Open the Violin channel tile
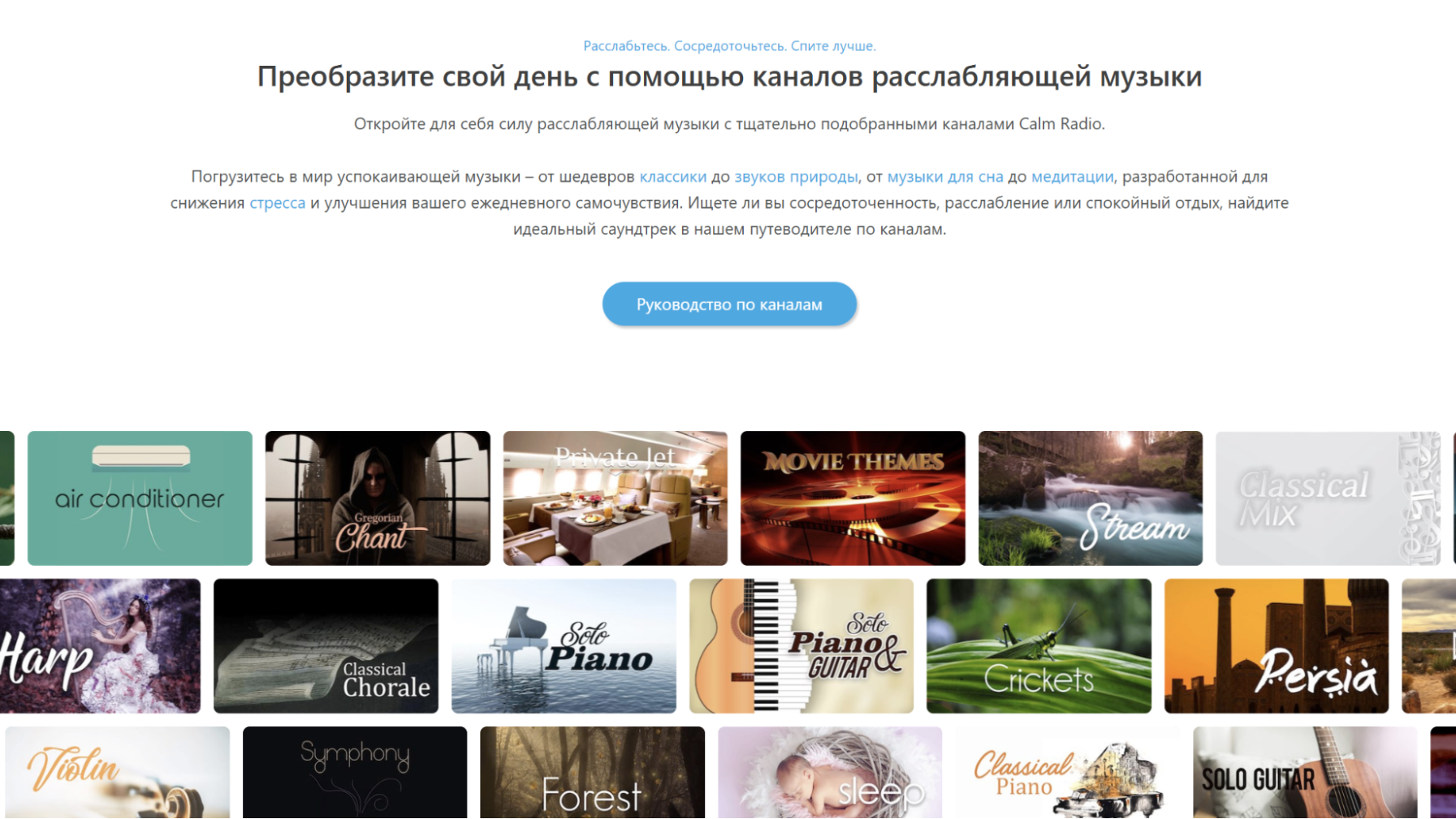Viewport: 1456px width, 819px height. pyautogui.click(x=118, y=772)
